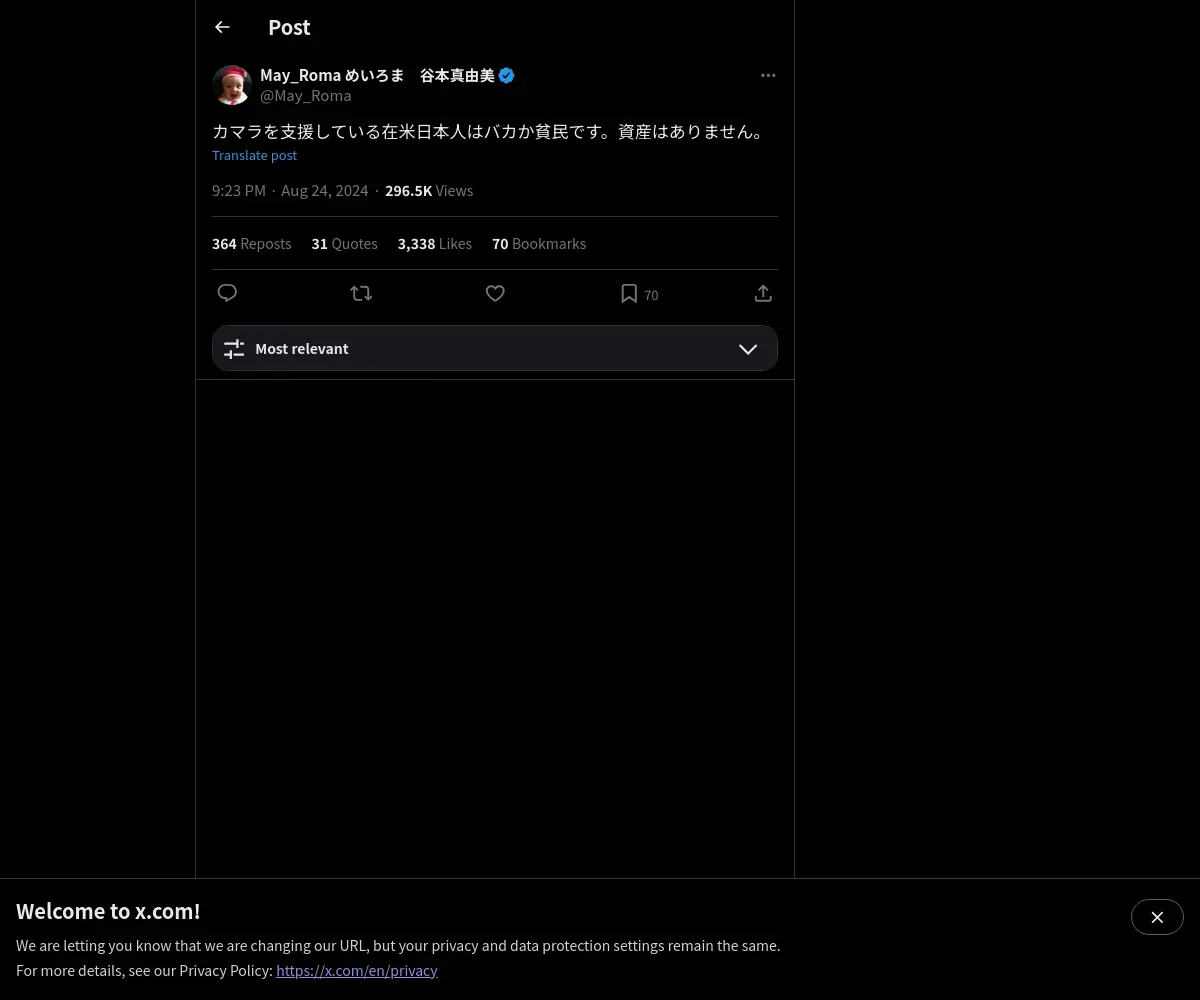This screenshot has height=1000, width=1200.
Task: Like the post with heart icon
Action: (495, 293)
